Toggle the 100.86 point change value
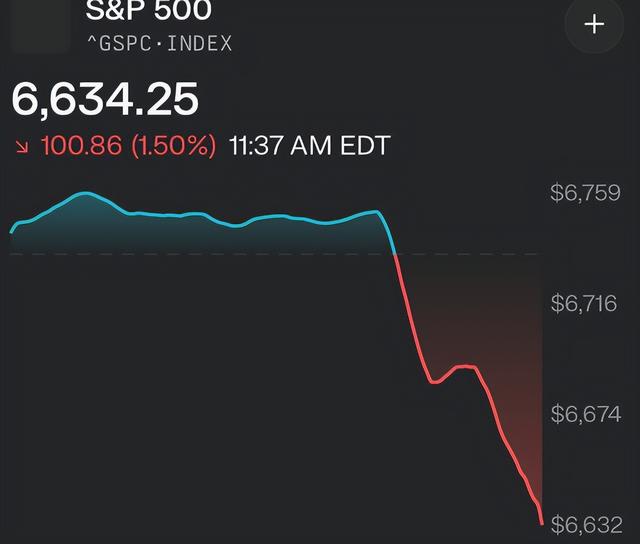The height and width of the screenshot is (544, 640). (x=80, y=146)
